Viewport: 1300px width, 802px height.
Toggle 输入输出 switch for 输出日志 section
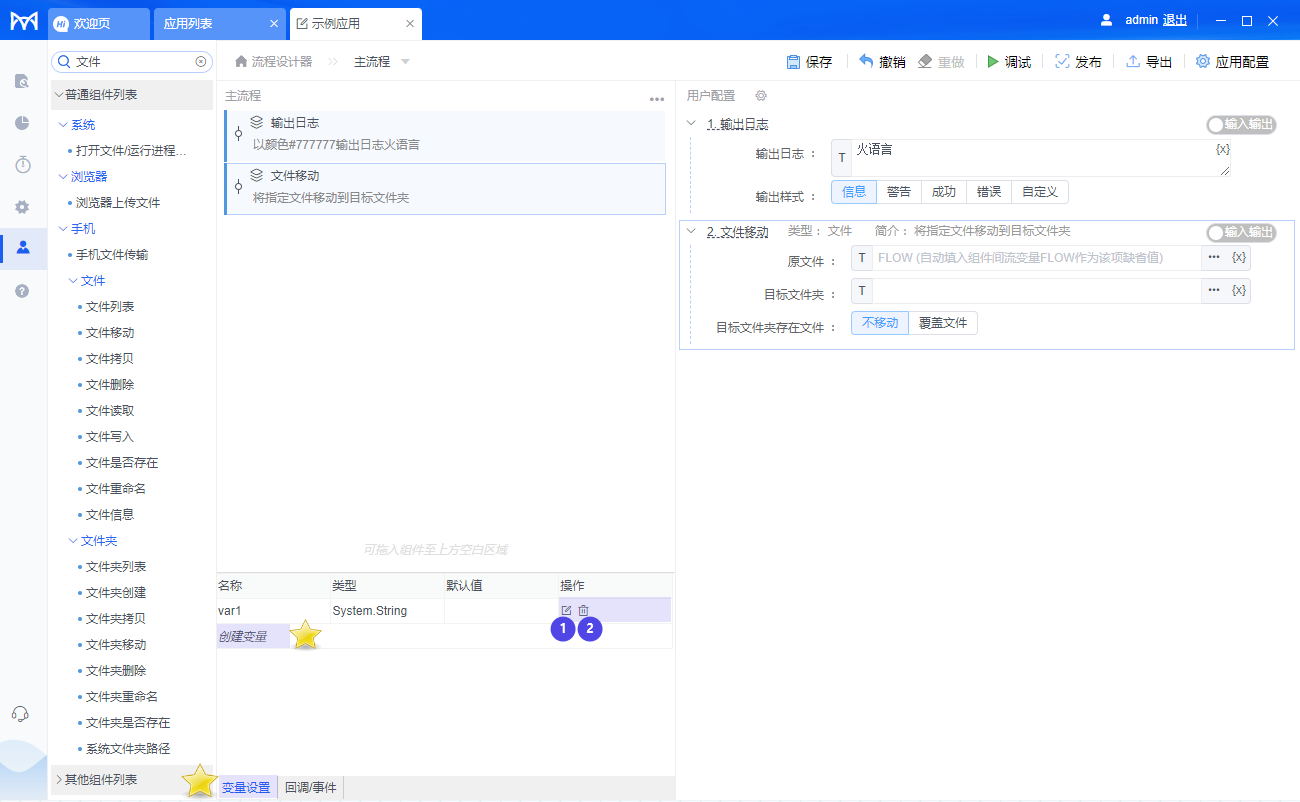[1241, 125]
